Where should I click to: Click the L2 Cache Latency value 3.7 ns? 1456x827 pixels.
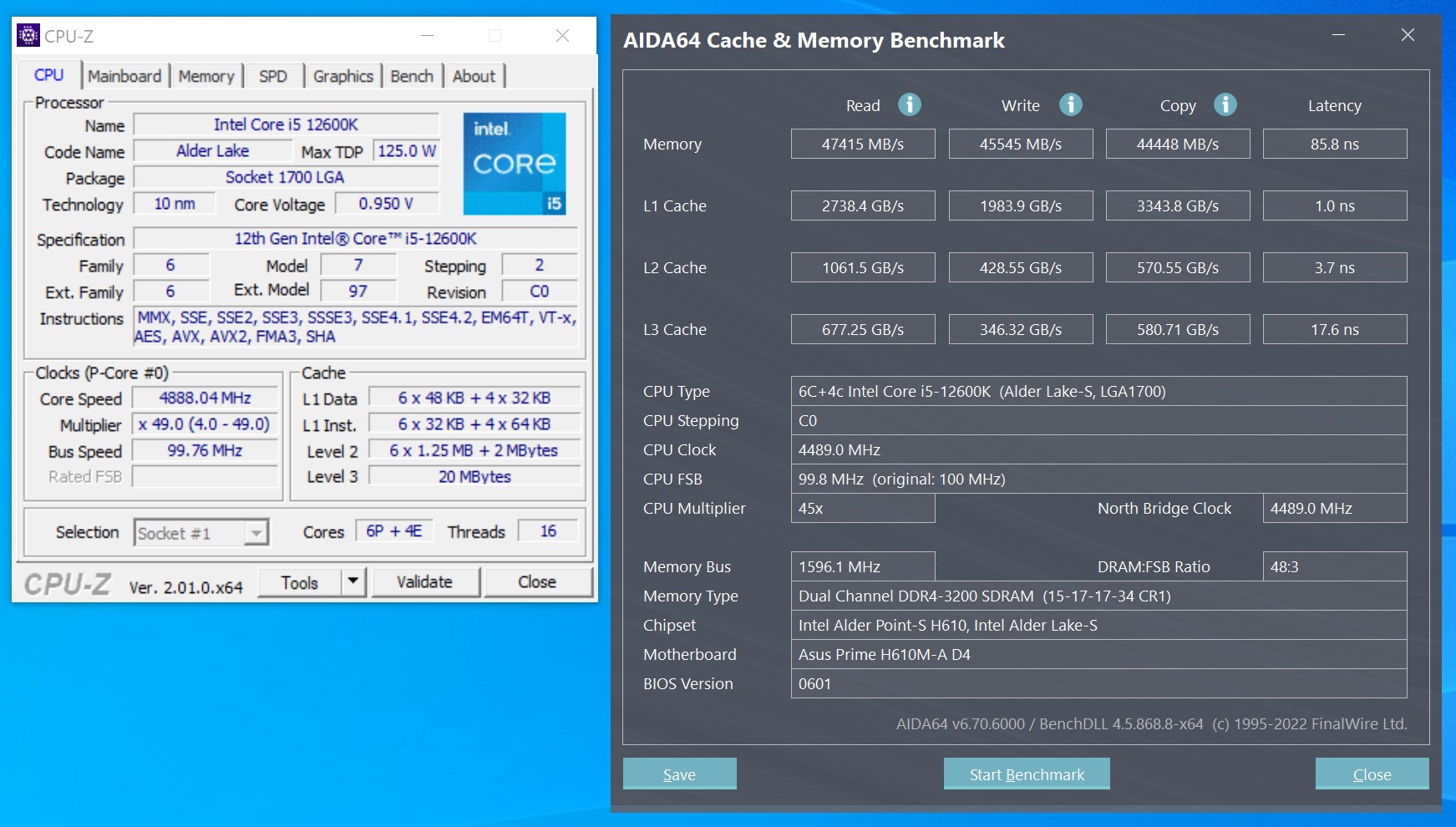pyautogui.click(x=1335, y=267)
